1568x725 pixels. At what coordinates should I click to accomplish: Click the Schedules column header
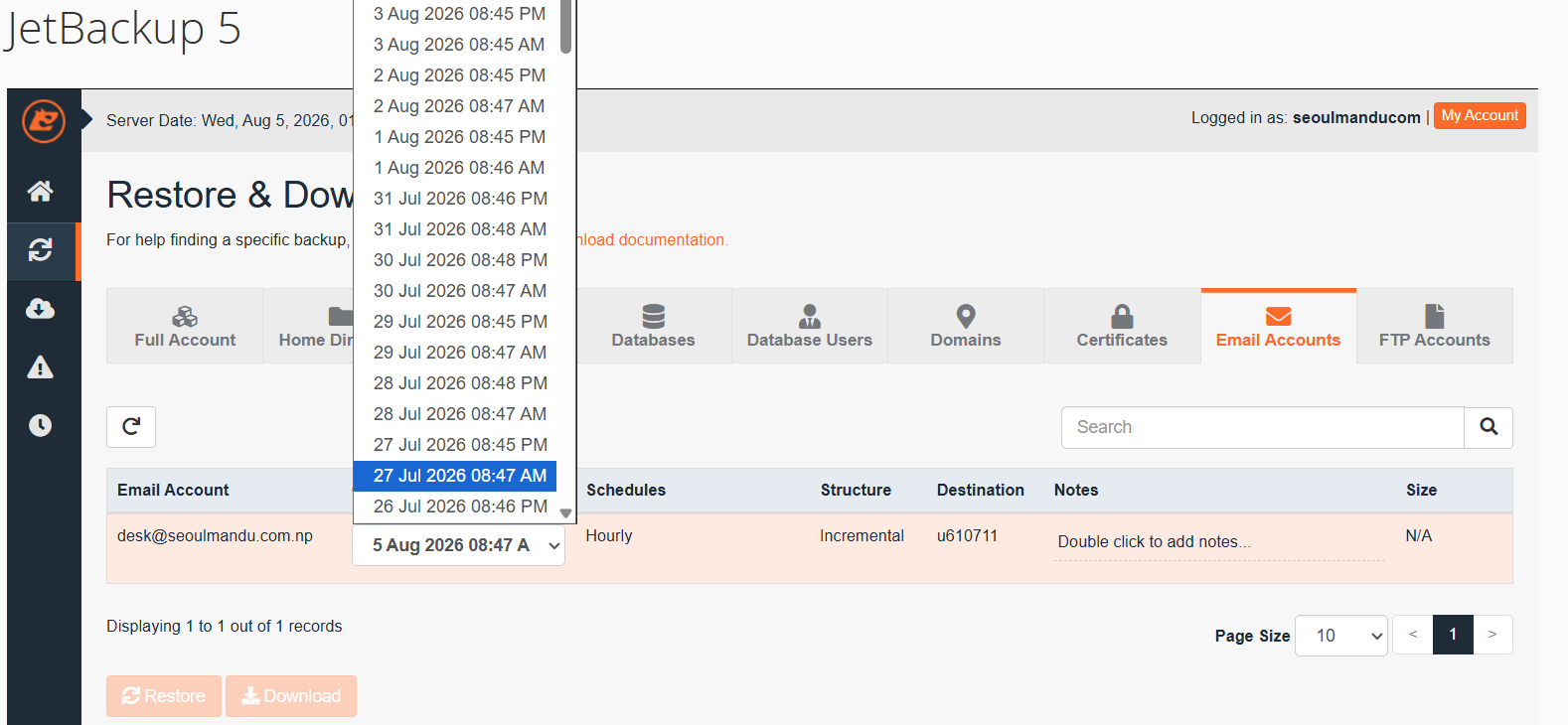coord(626,490)
